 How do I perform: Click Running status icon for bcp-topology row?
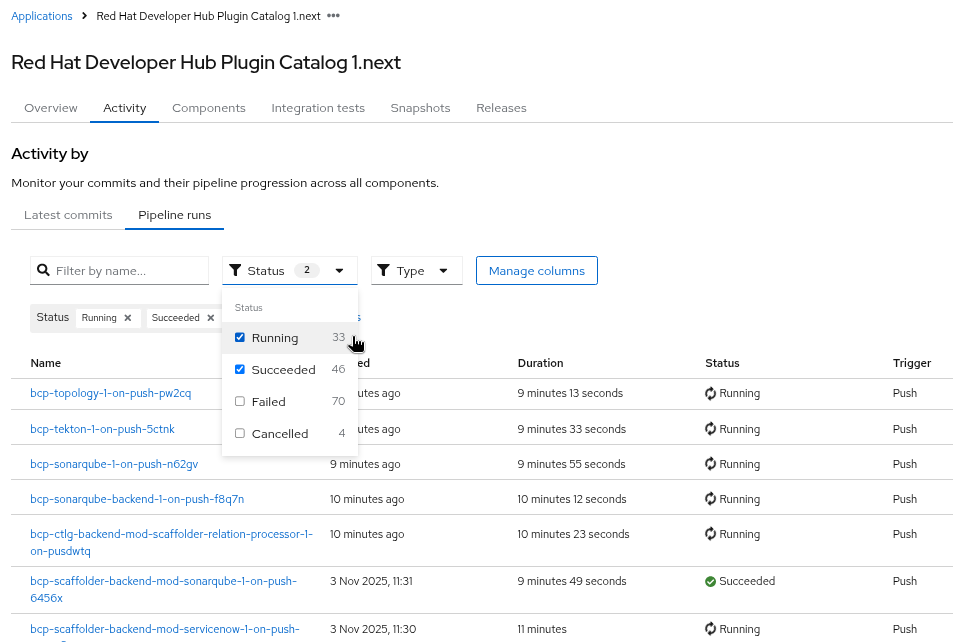[711, 394]
